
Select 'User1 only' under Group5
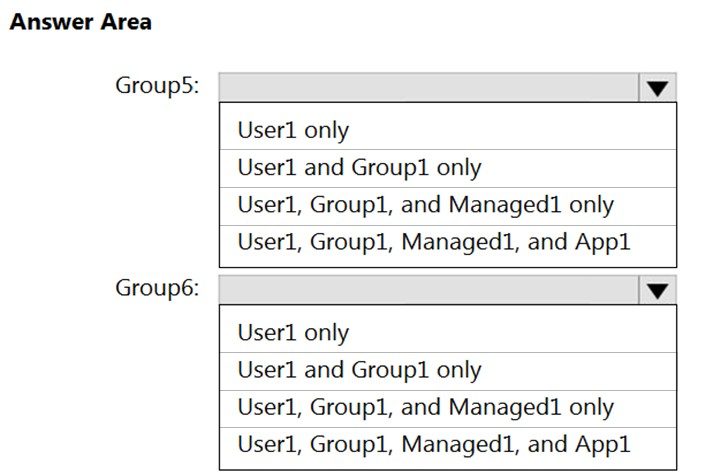pyautogui.click(x=293, y=130)
